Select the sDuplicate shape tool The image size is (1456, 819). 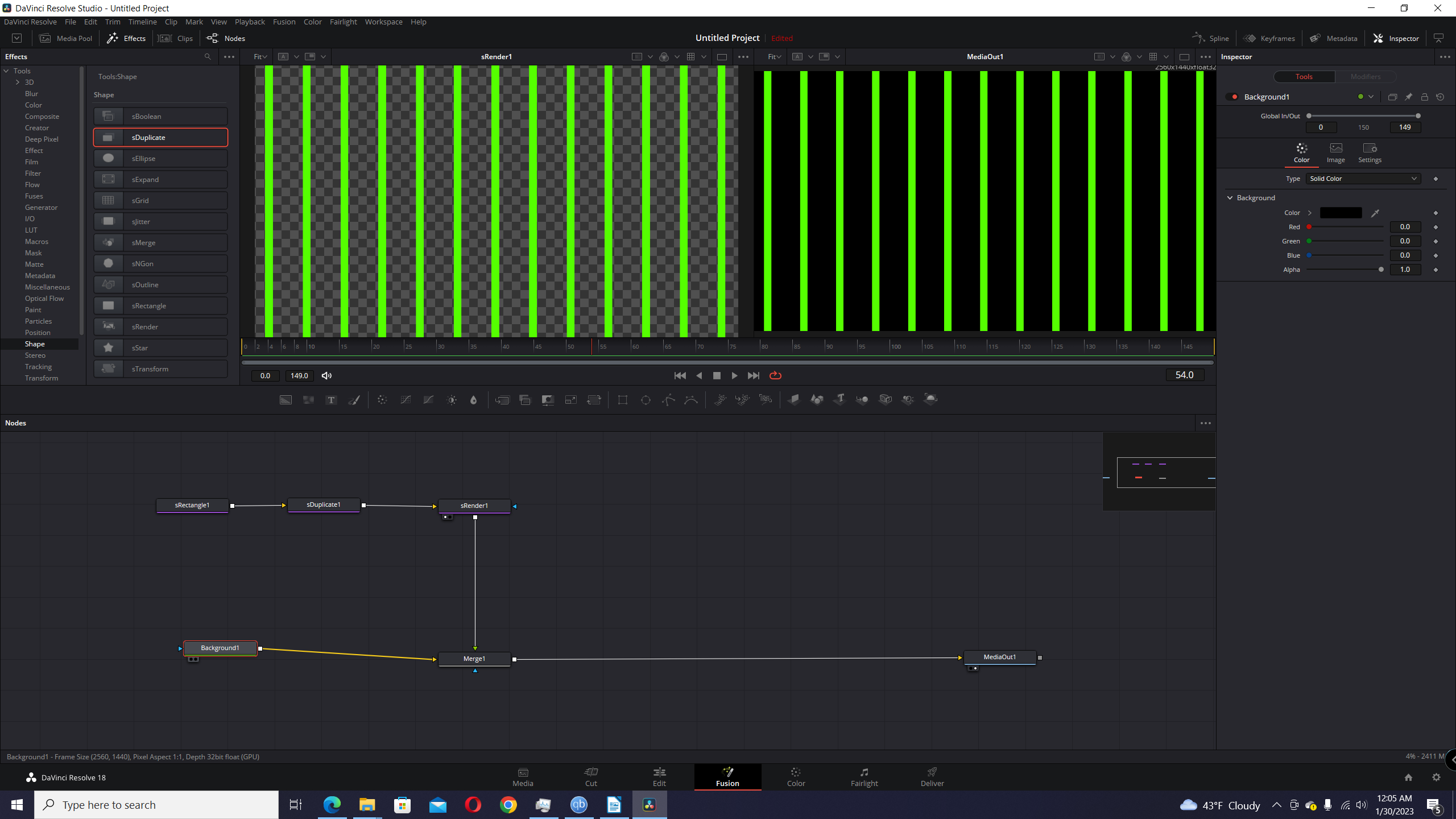click(x=160, y=137)
